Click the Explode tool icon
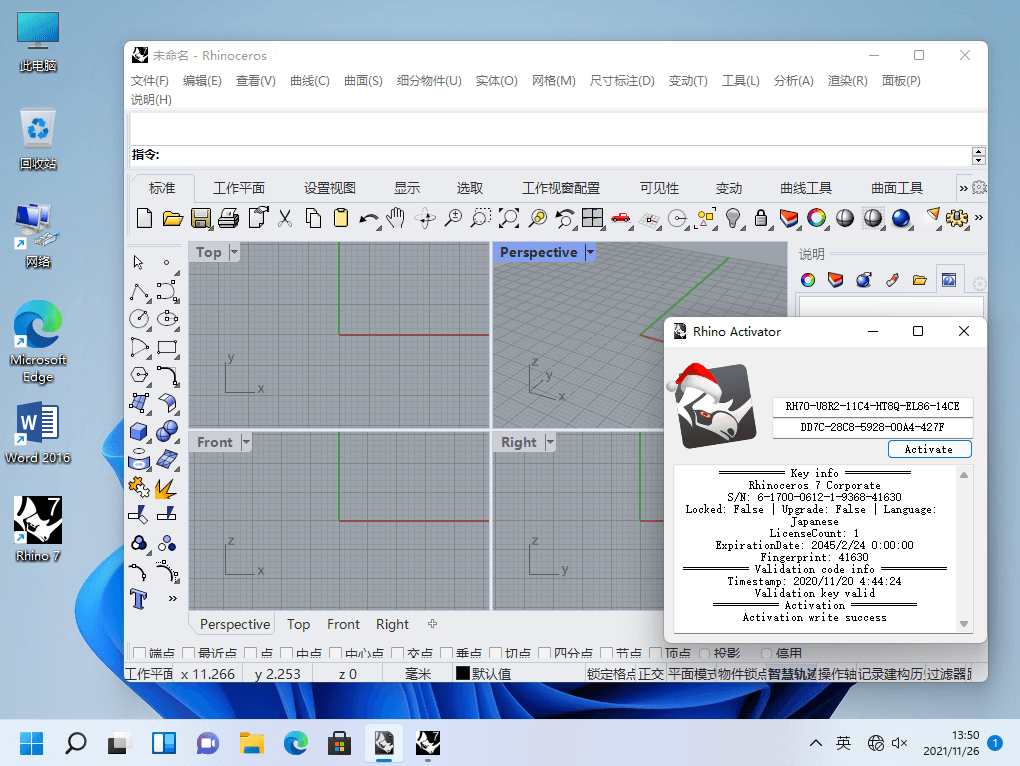 click(166, 487)
